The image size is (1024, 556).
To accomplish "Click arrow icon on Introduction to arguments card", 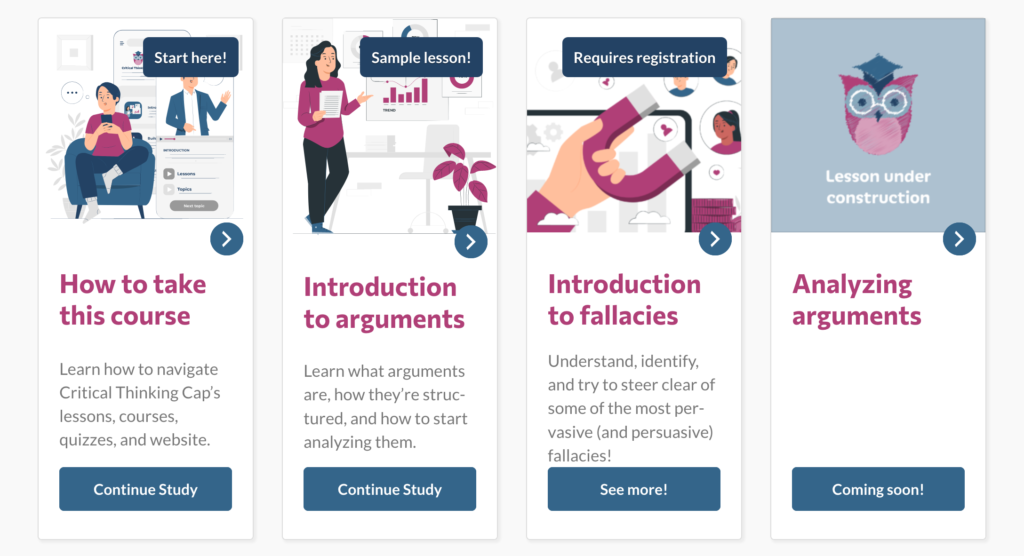I will click(471, 242).
